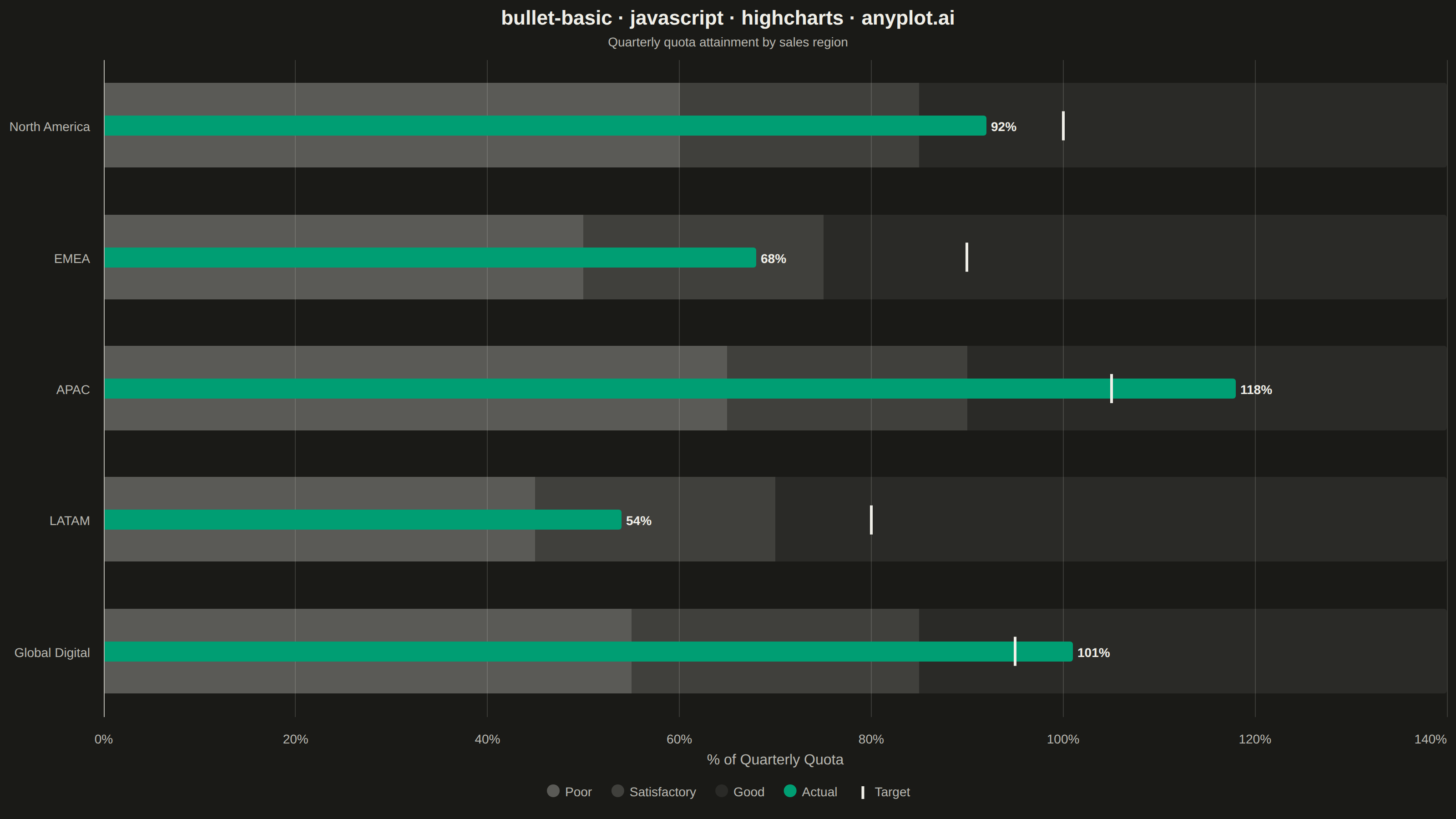The width and height of the screenshot is (1456, 819).
Task: Select the APAC green actual bar
Action: [x=670, y=389]
